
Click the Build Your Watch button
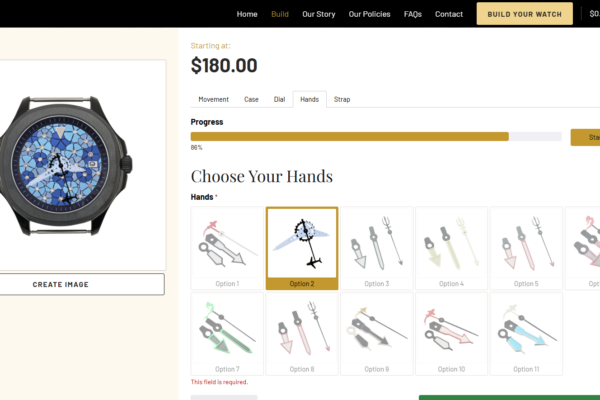pyautogui.click(x=525, y=14)
